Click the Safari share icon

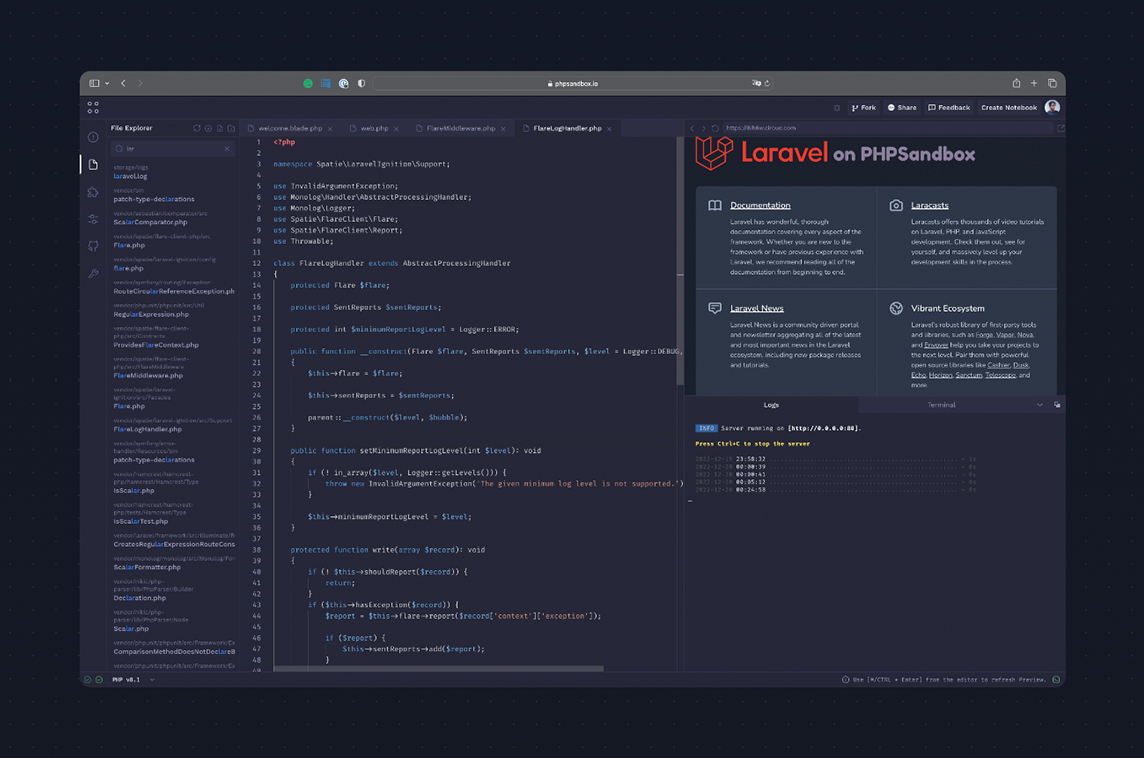pyautogui.click(x=1016, y=83)
